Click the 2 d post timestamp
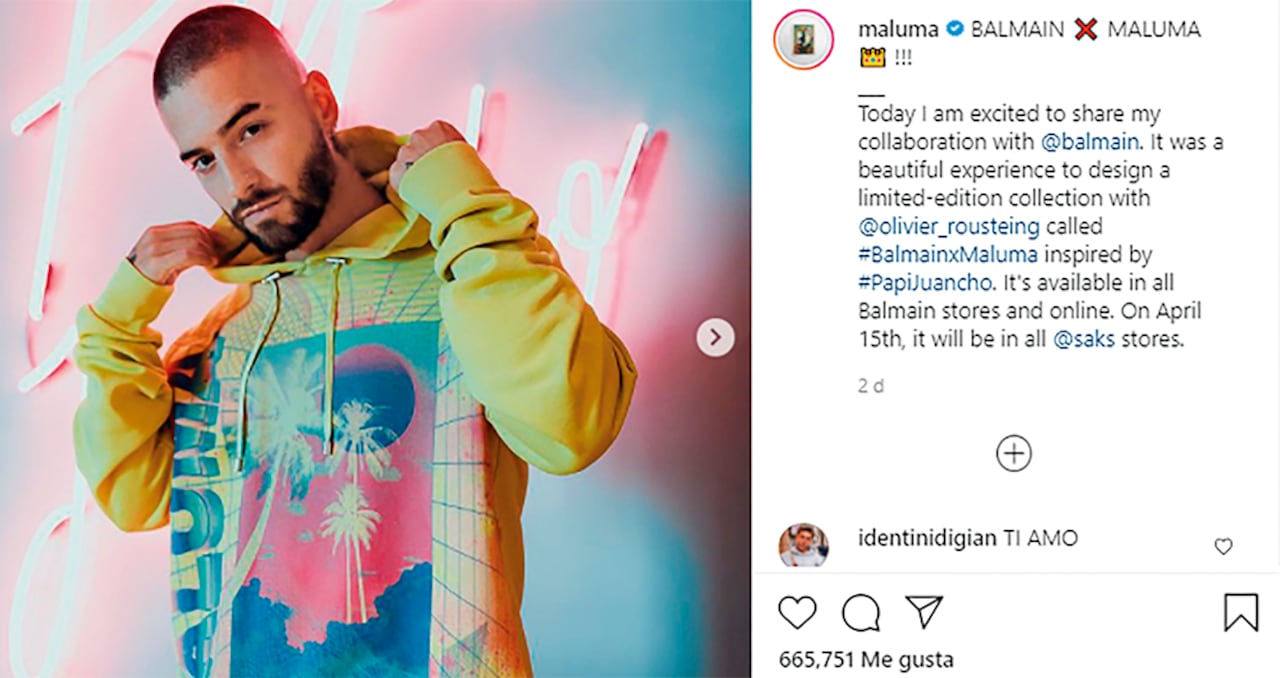Screen dimensions: 1280x678 point(870,386)
